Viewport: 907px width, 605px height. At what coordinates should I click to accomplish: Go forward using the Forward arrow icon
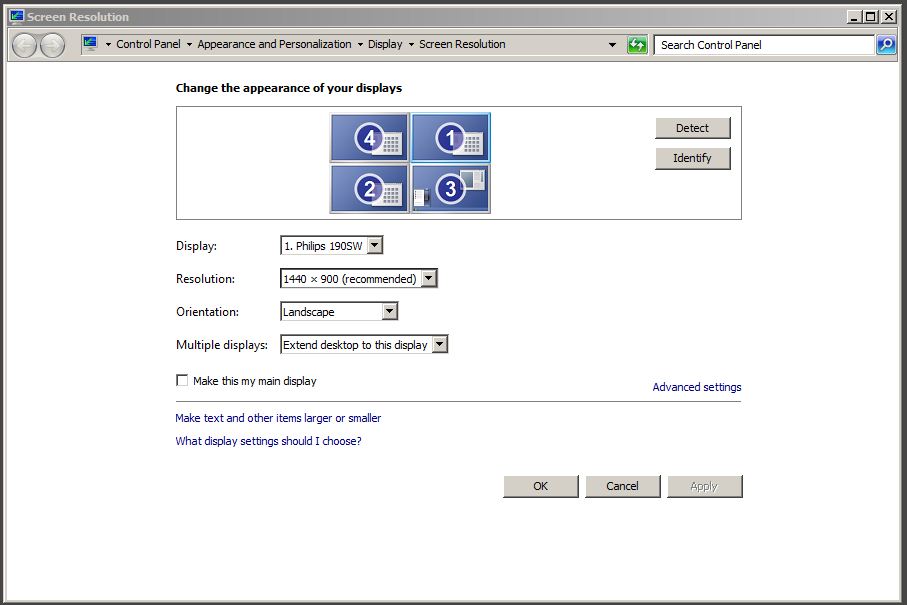53,45
